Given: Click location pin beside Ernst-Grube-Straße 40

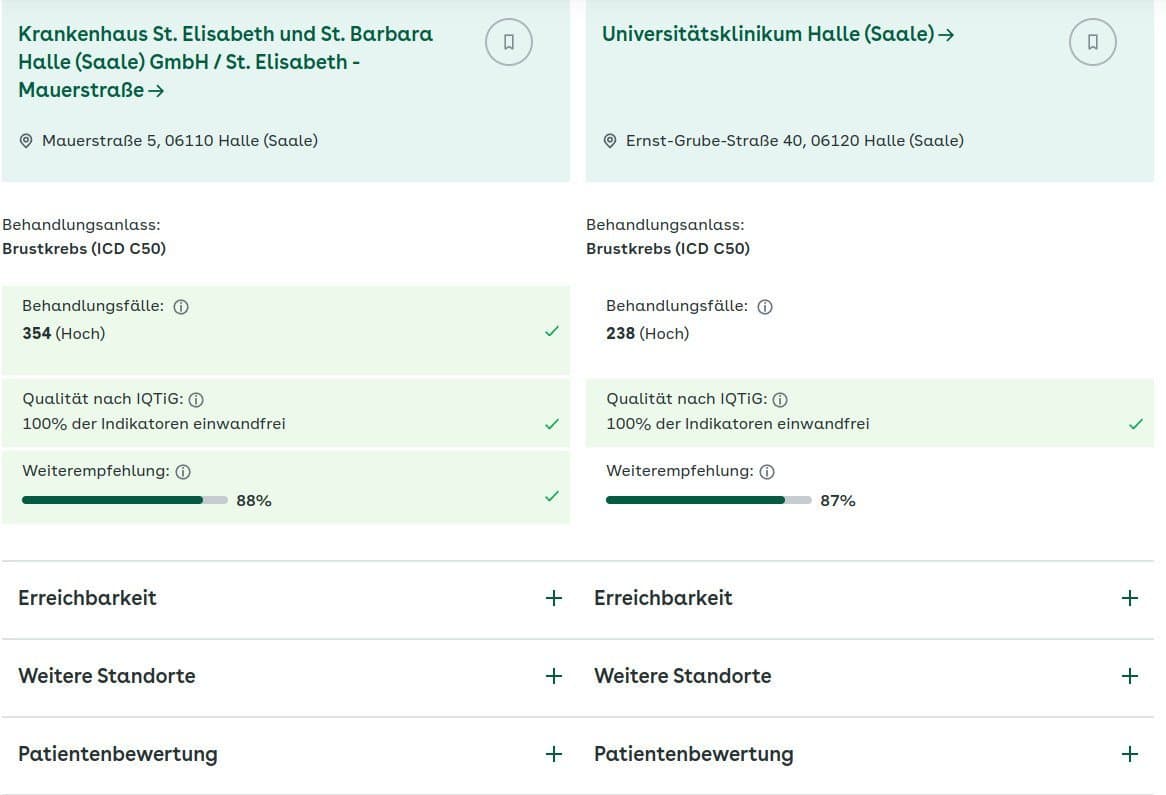Looking at the screenshot, I should tap(609, 141).
